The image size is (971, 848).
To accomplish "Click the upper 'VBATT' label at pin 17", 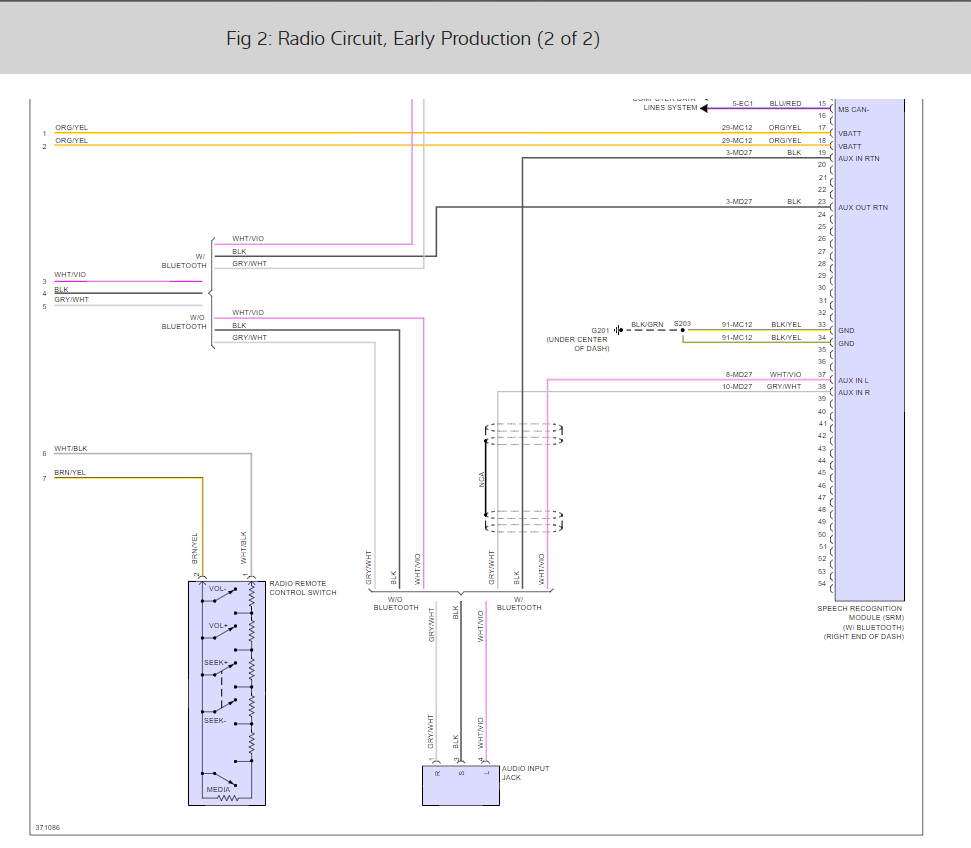I will 850,134.
